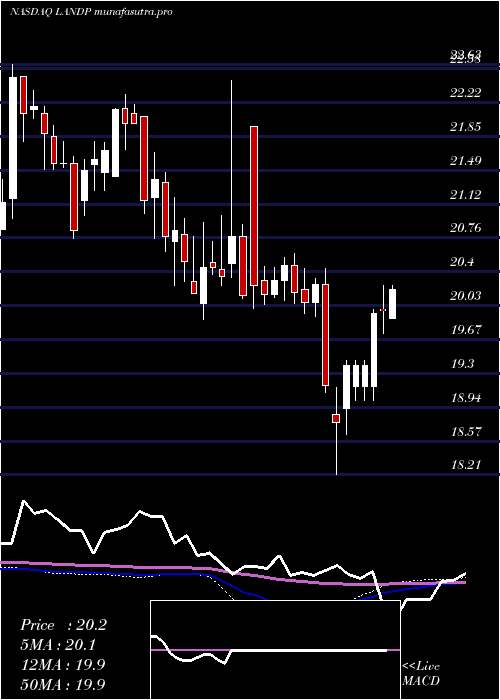Viewport: 500px width, 700px height.
Task: Click the <<Live MACD label
Action: click(421, 674)
